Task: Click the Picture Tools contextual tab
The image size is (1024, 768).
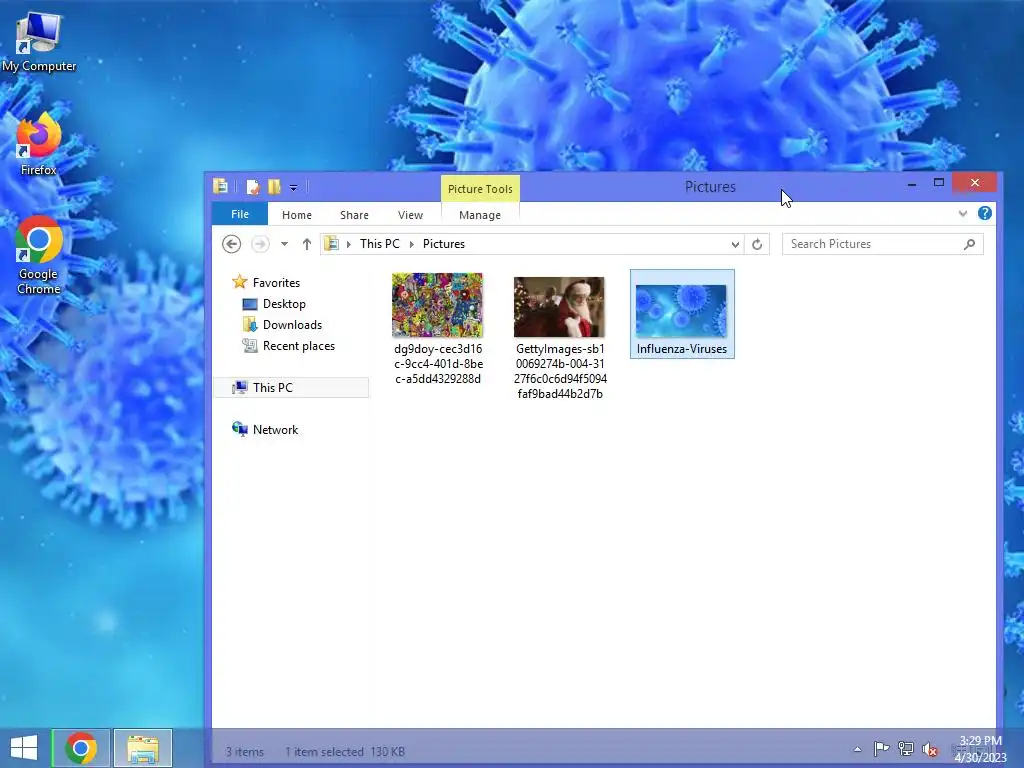Action: point(480,189)
